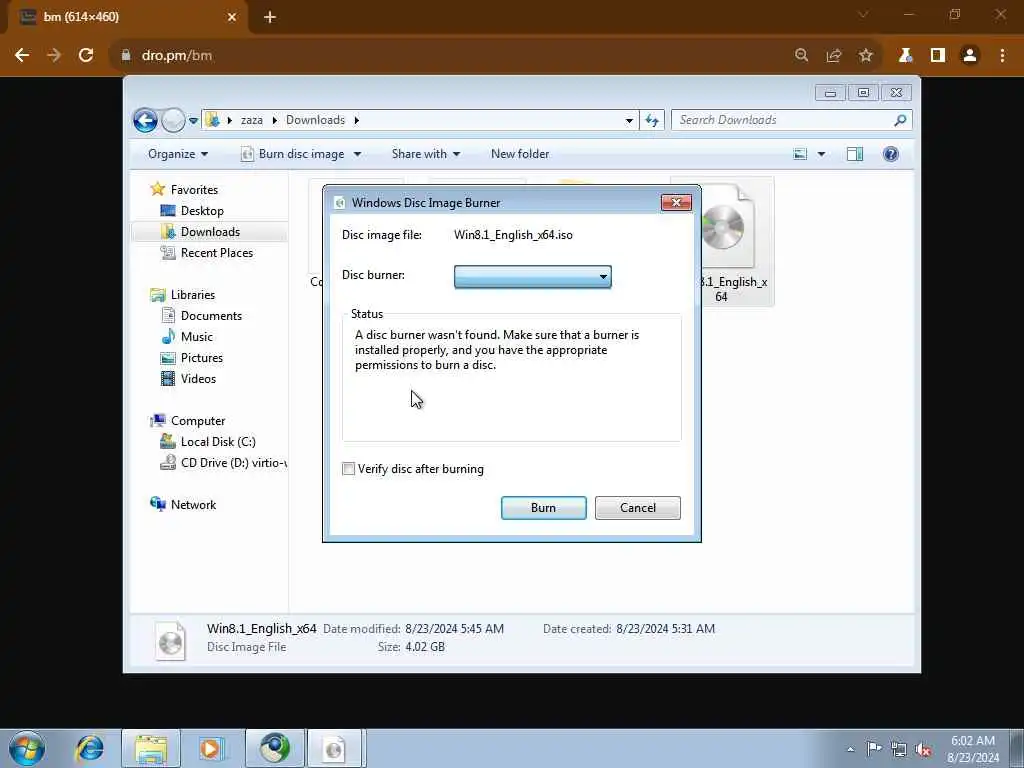Click the Chrome back arrow

point(22,56)
